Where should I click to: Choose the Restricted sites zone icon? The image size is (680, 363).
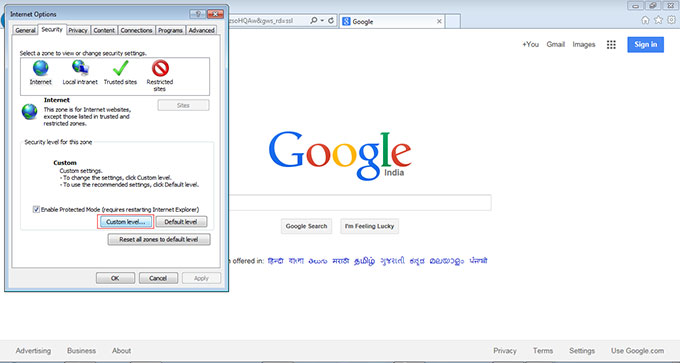(160, 68)
